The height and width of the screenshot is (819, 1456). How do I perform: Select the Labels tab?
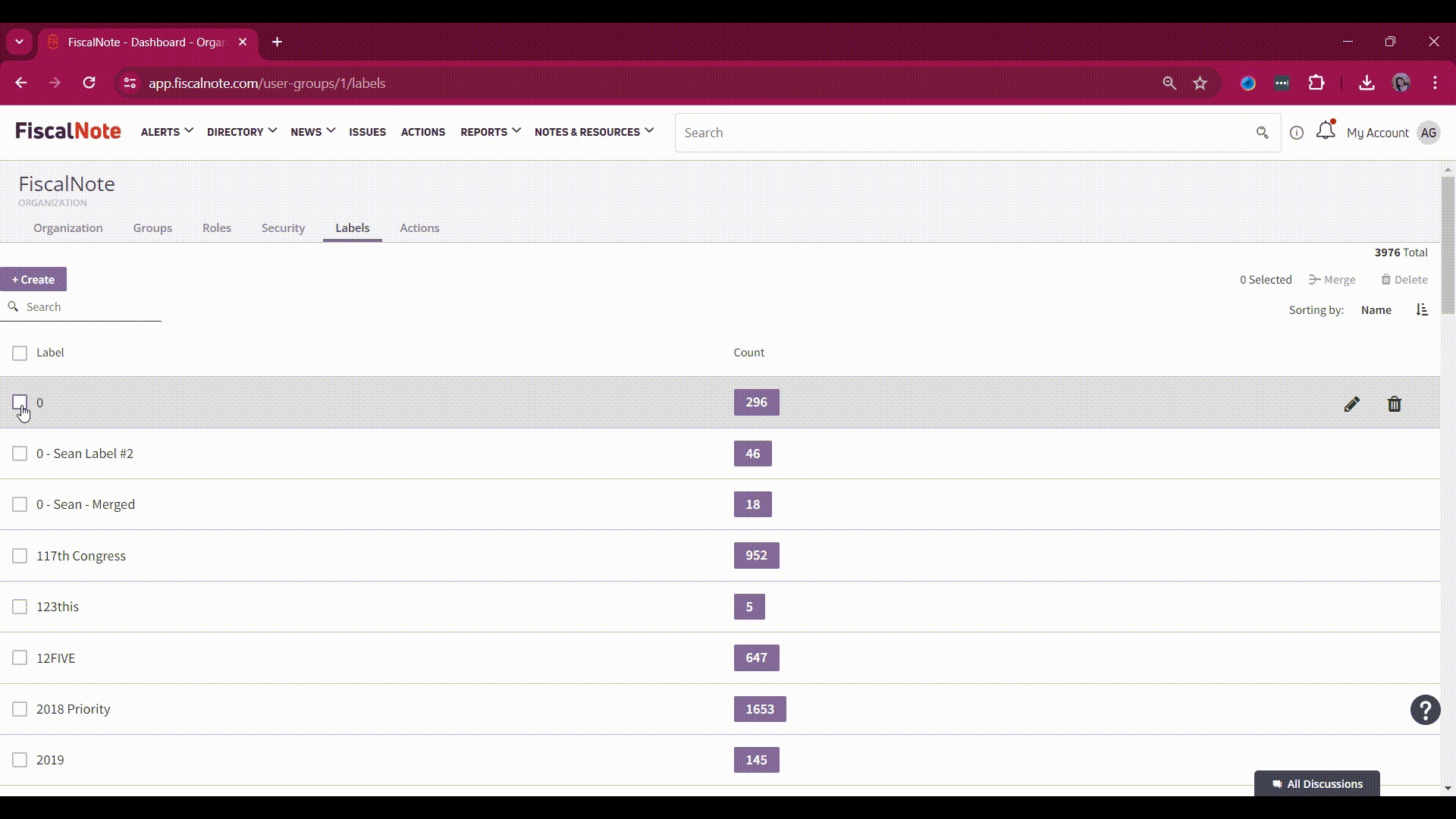pyautogui.click(x=353, y=227)
